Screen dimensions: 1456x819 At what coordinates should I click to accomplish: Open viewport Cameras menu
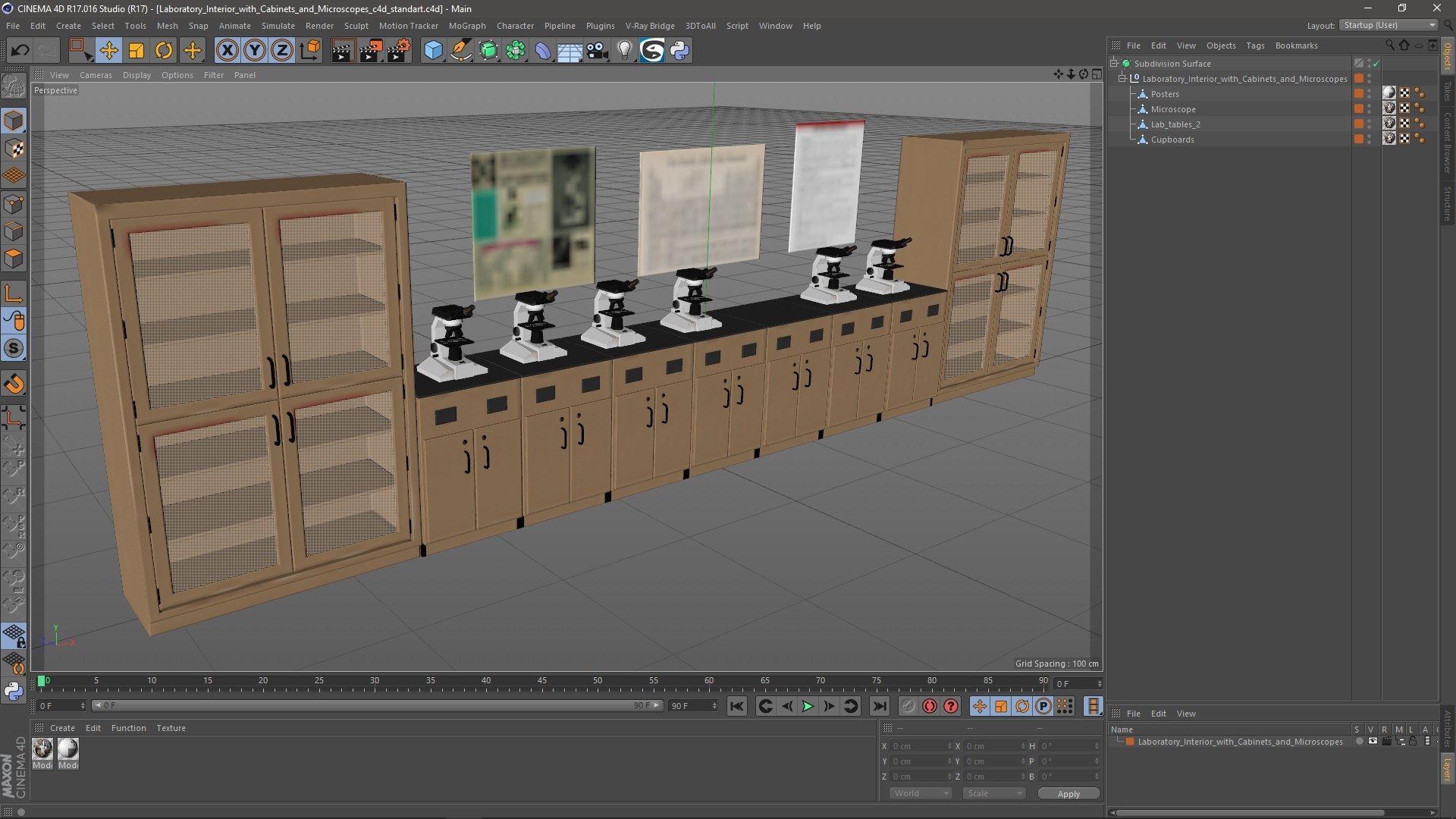(96, 75)
